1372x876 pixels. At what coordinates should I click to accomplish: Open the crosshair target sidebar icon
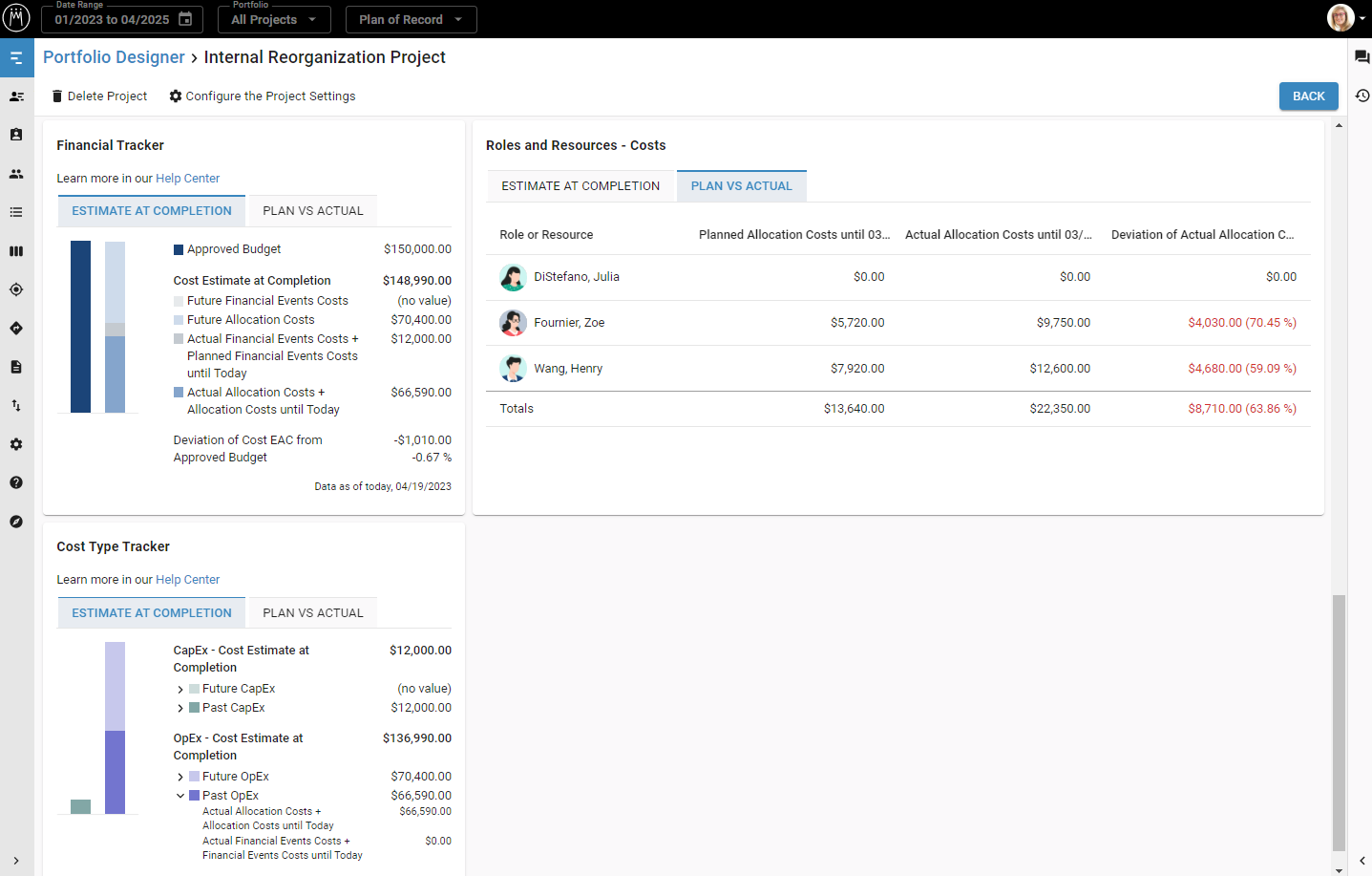(x=16, y=289)
